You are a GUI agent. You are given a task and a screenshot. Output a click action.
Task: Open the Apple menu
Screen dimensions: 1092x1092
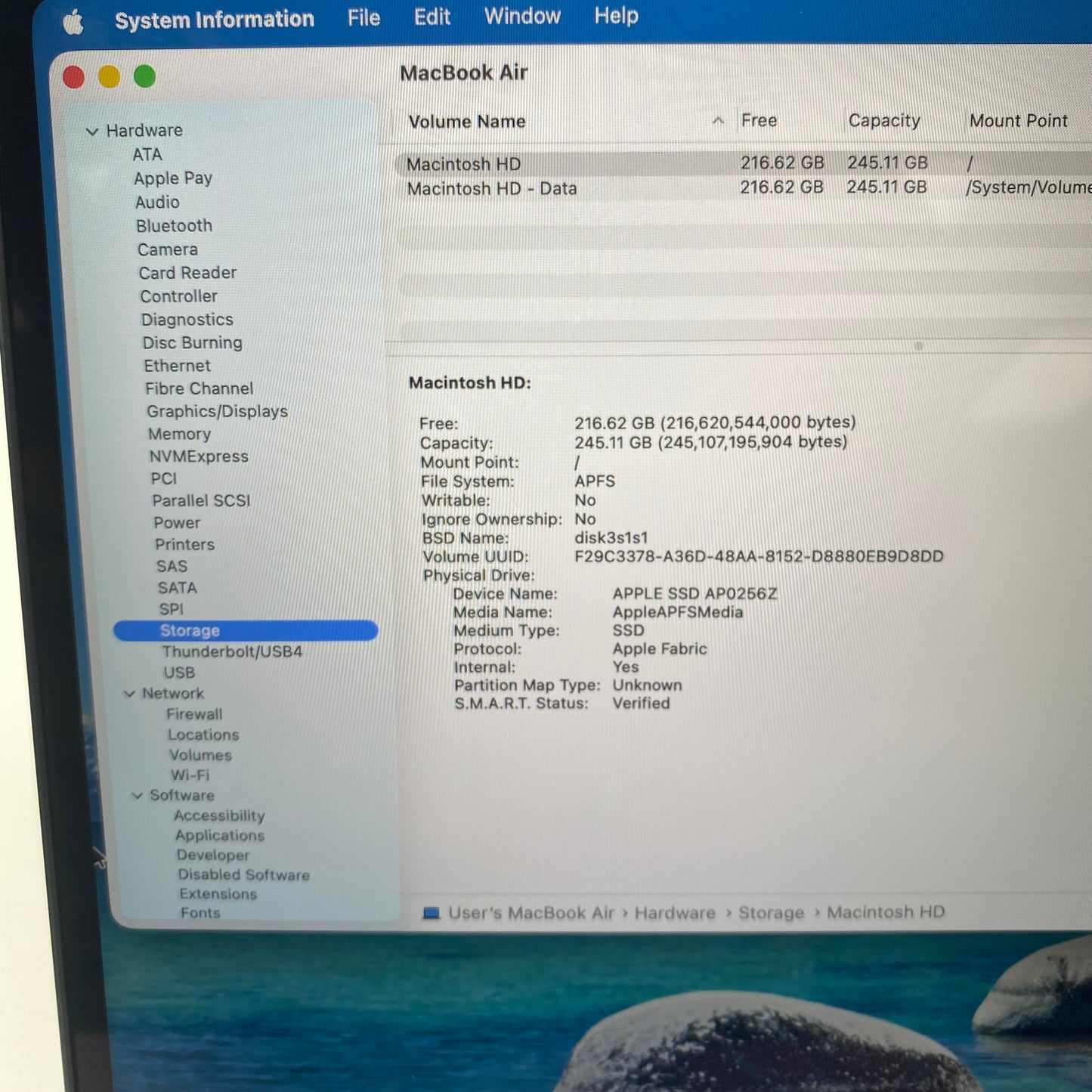[73, 23]
